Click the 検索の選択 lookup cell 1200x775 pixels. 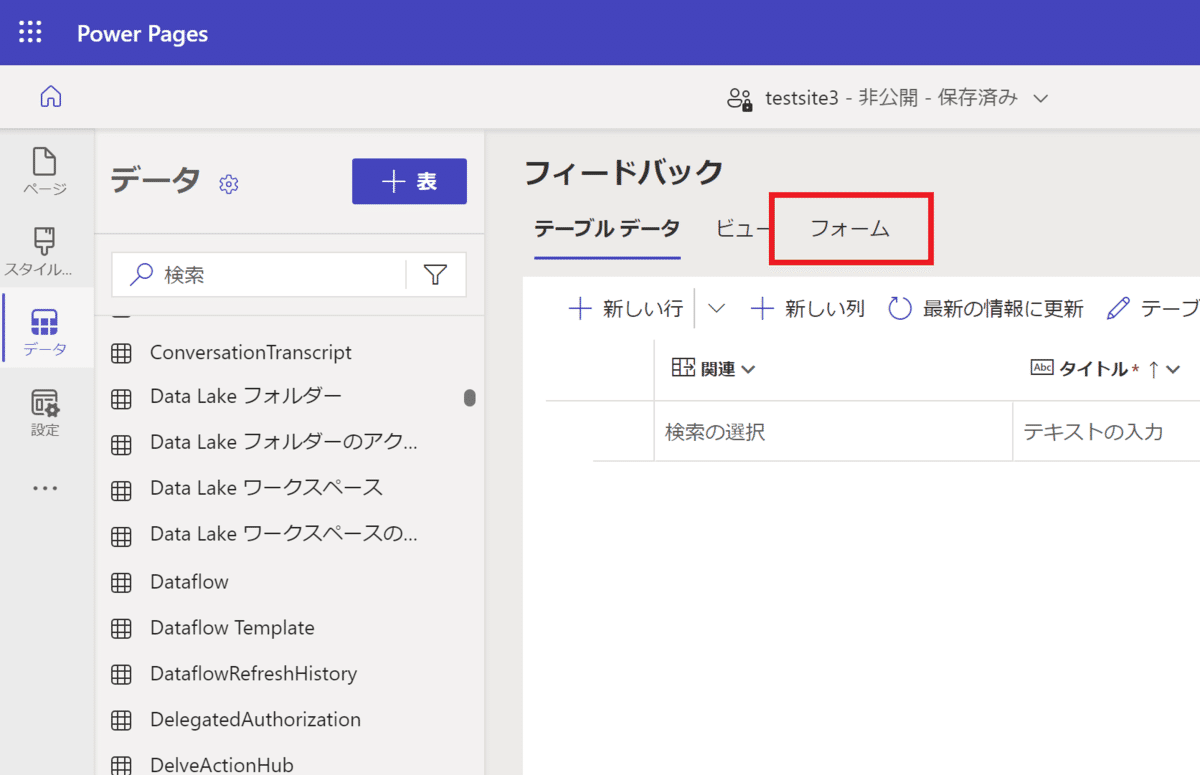[x=833, y=432]
